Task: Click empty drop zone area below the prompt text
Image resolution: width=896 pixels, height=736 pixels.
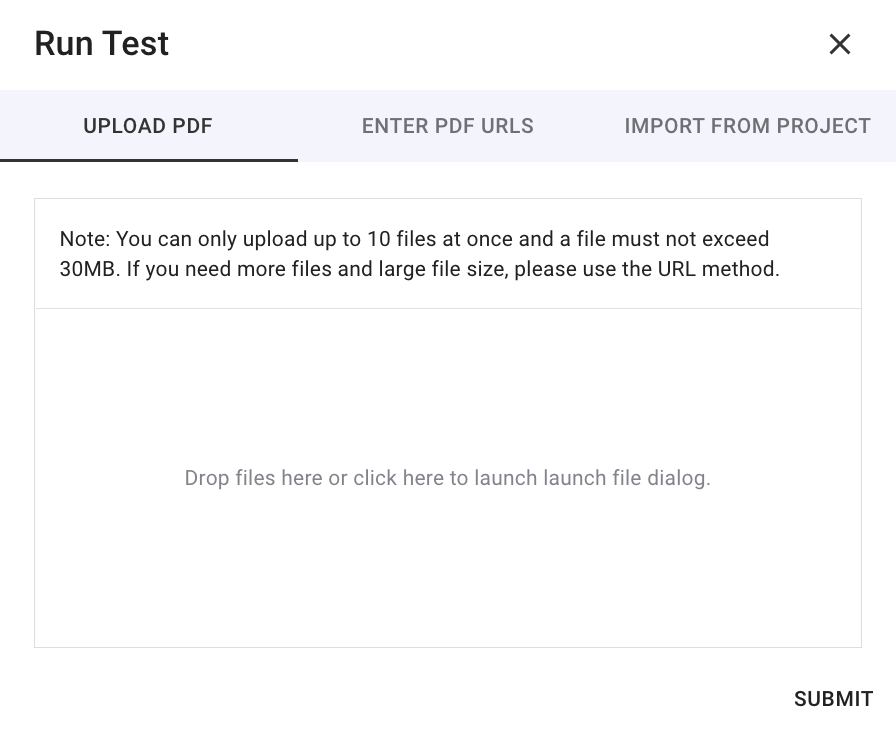Action: click(447, 580)
